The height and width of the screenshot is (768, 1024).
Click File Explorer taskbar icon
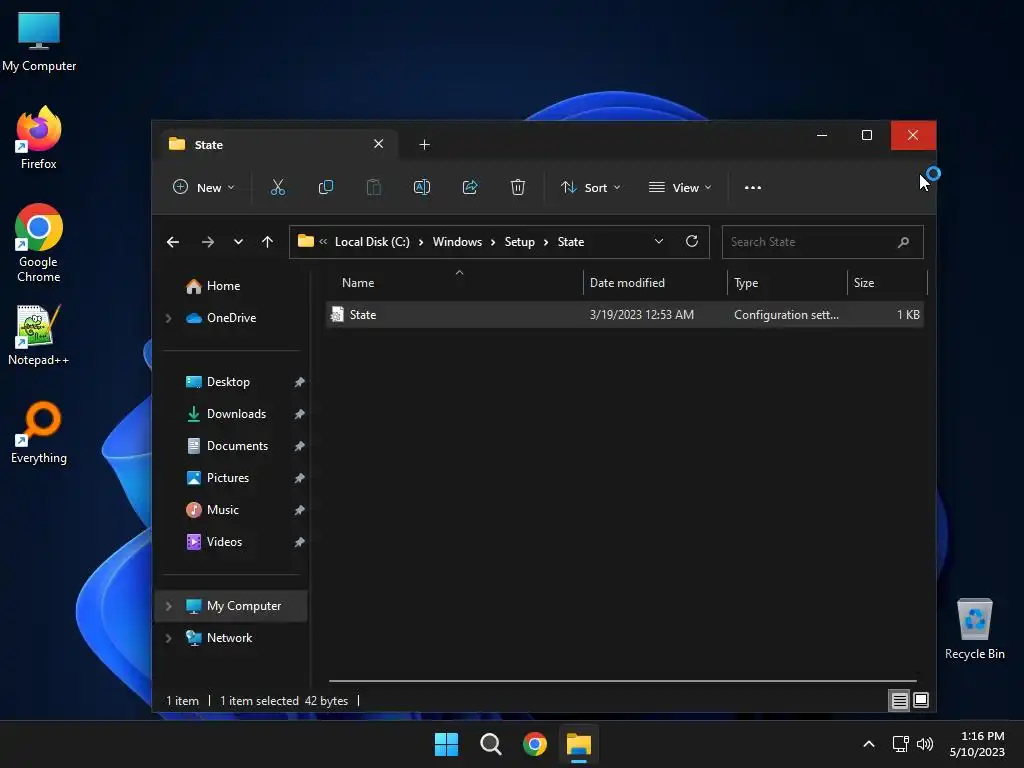[579, 744]
